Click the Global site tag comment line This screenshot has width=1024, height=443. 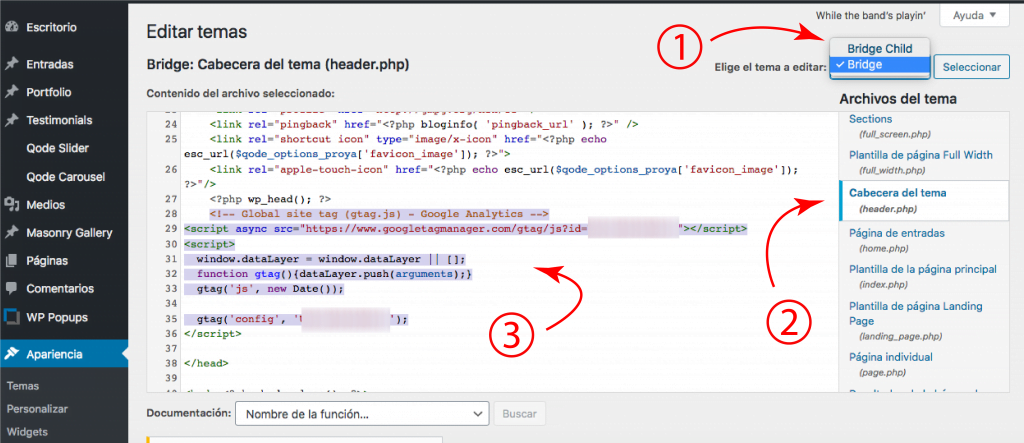point(379,214)
